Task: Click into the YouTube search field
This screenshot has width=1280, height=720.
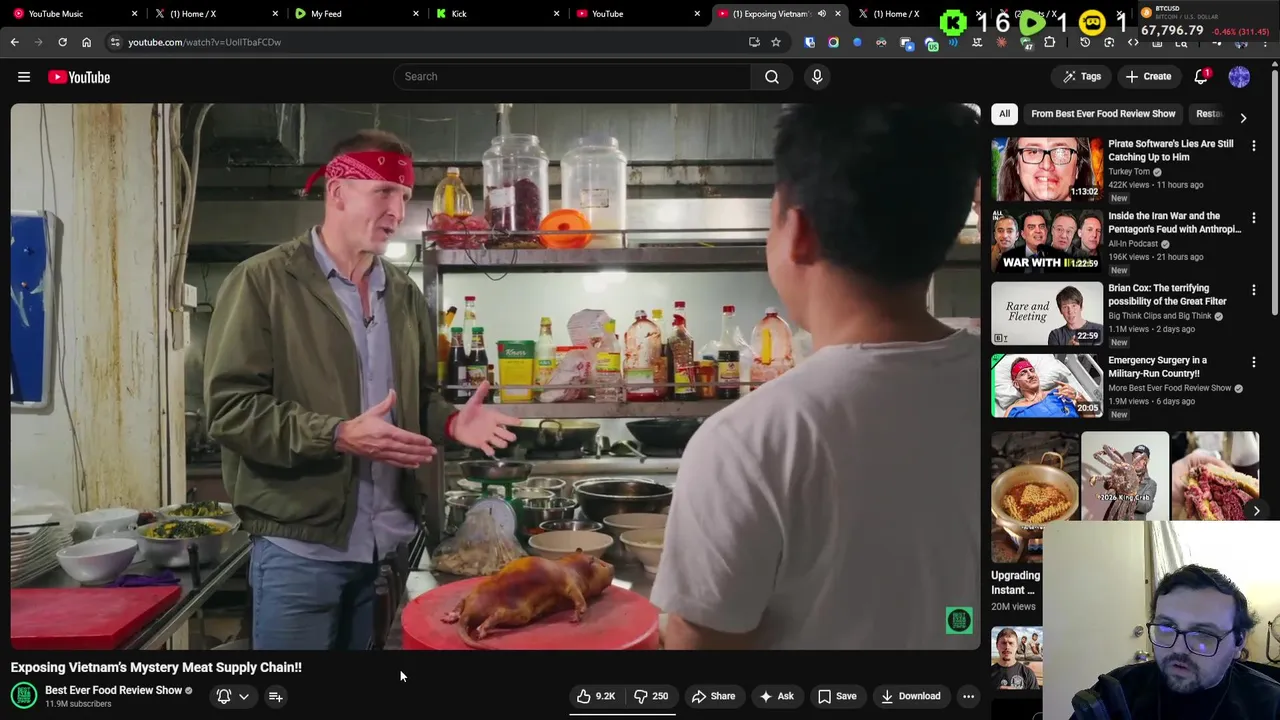Action: point(572,77)
